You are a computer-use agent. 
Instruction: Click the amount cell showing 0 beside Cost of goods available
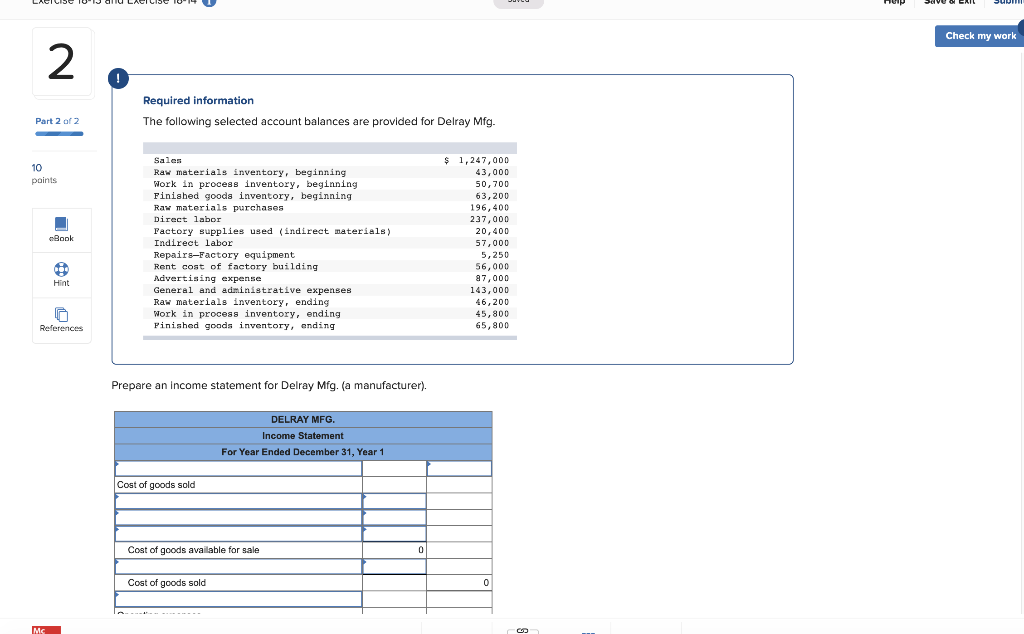coord(396,549)
